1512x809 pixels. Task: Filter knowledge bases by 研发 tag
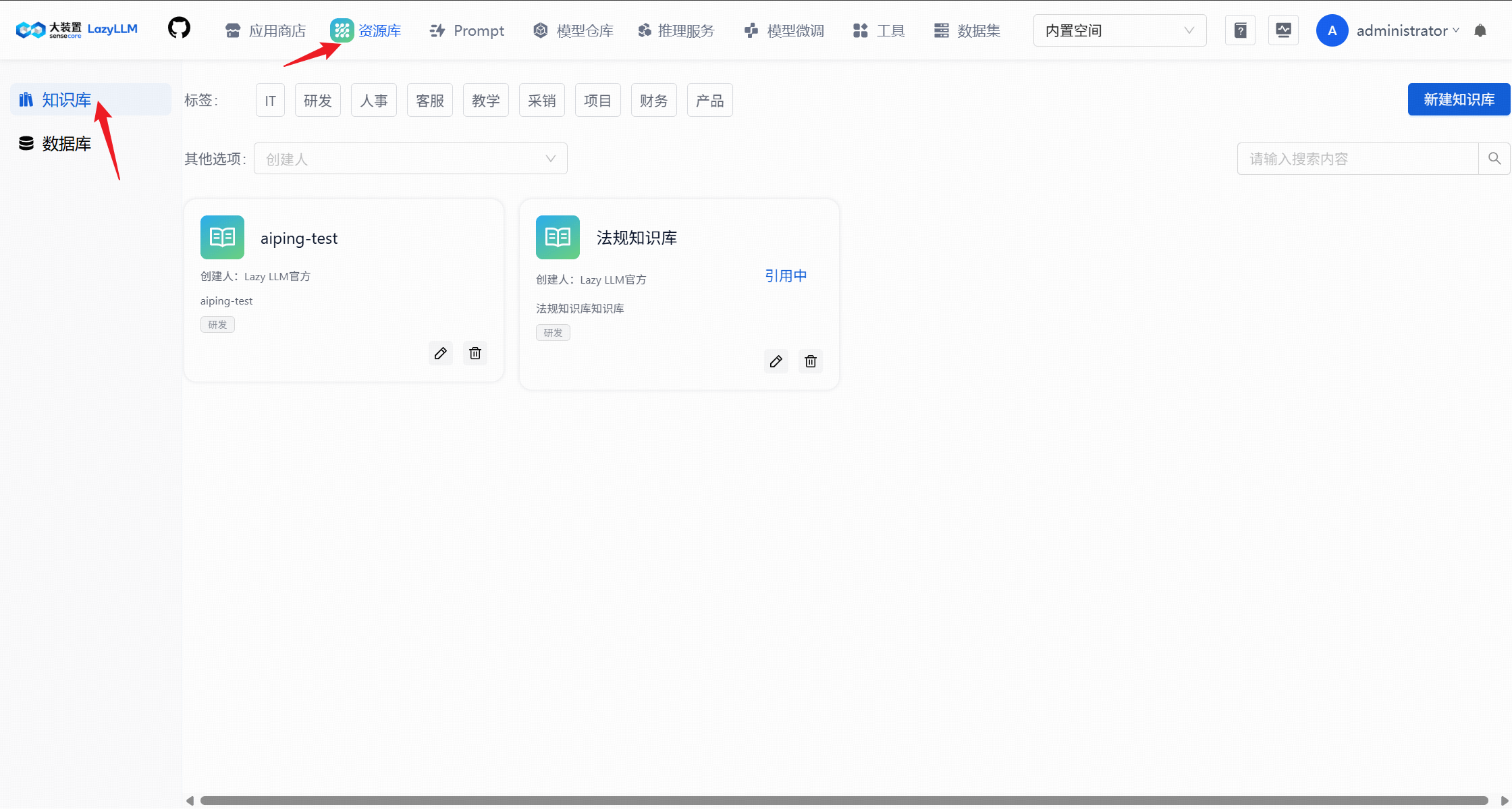[317, 99]
